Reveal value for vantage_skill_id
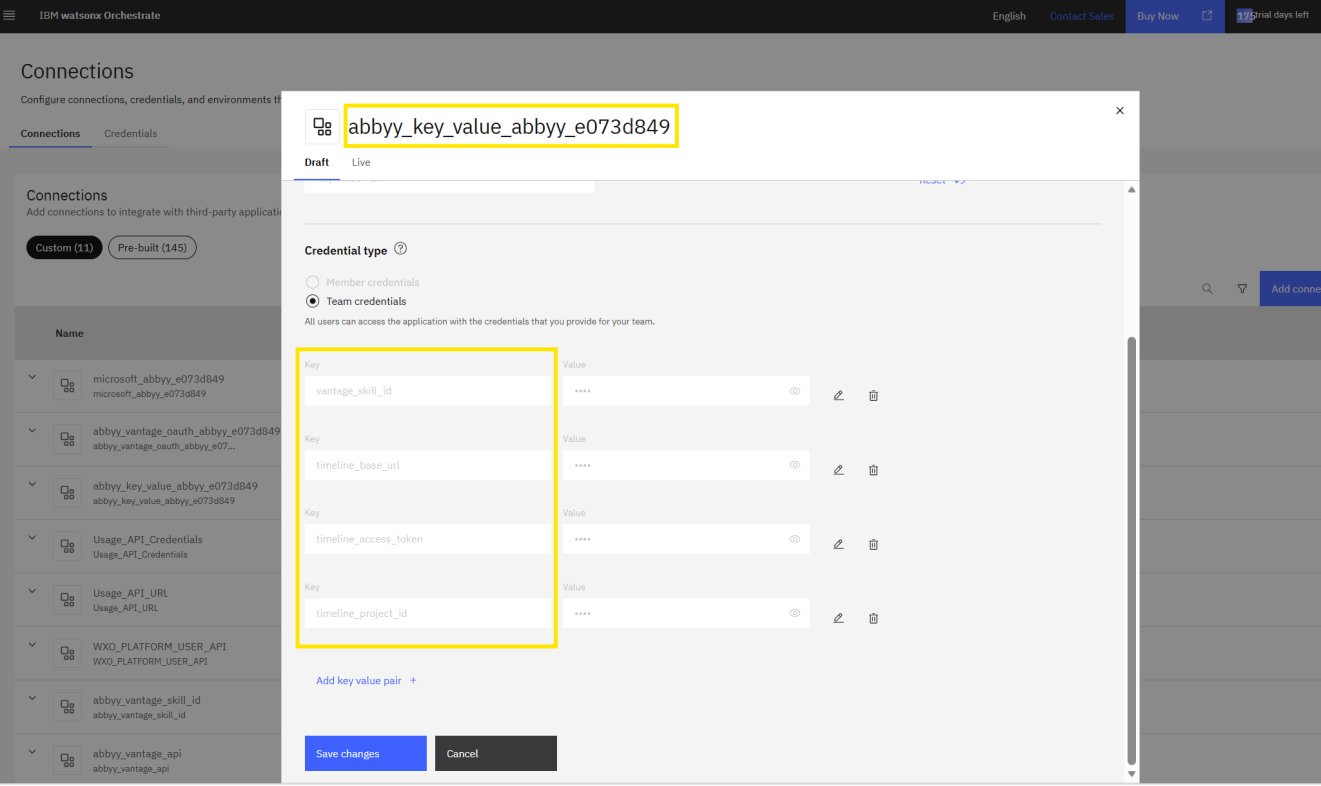Image resolution: width=1321 pixels, height=786 pixels. tap(795, 391)
